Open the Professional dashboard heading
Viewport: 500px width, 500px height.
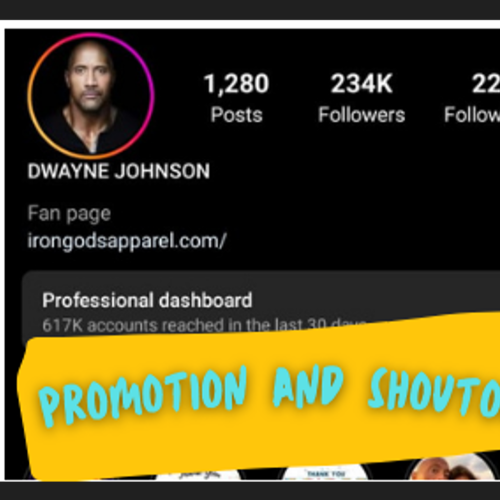pos(147,300)
